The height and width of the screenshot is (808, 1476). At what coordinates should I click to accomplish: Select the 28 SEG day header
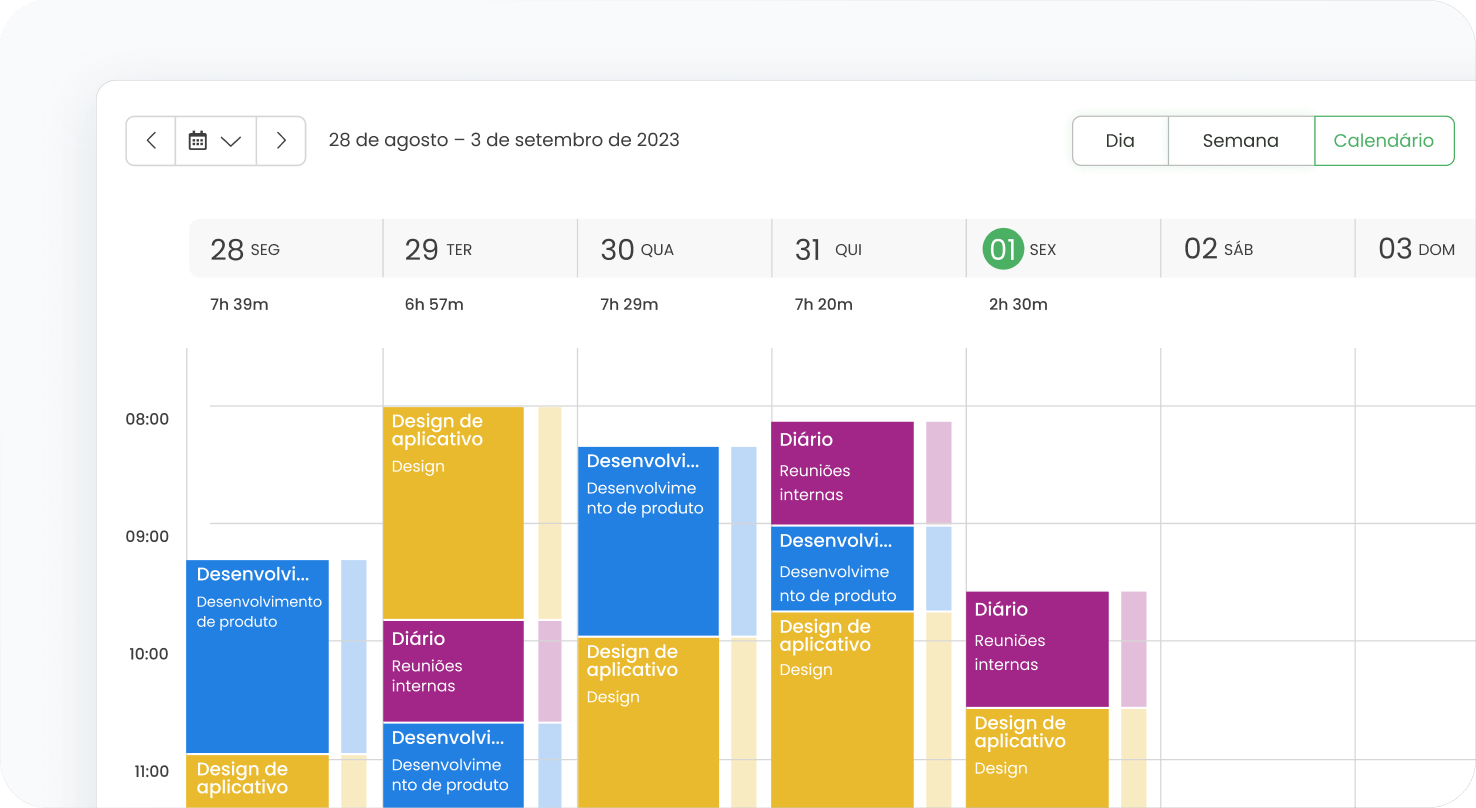click(x=245, y=249)
